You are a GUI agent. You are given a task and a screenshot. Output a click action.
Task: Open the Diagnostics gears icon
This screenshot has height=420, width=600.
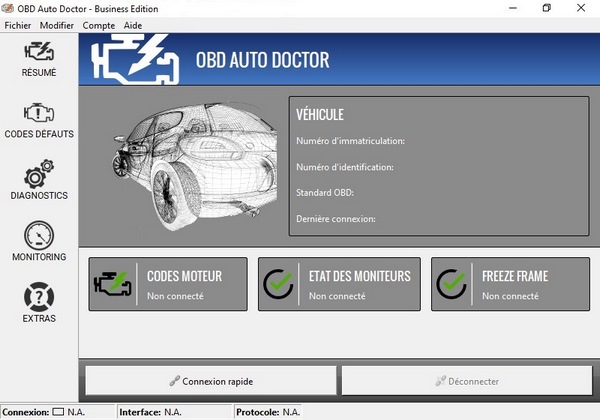[39, 174]
